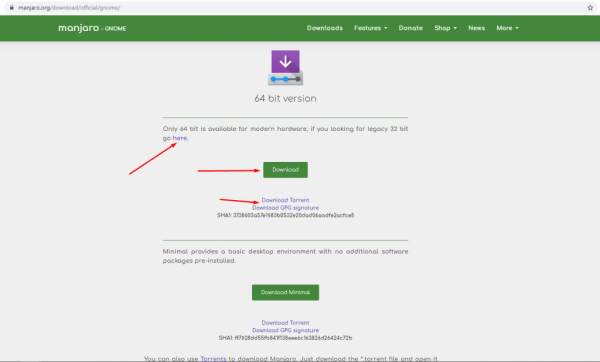Viewport: 600px width, 362px height.
Task: Click the Download Torrent link under Minimal
Action: pyautogui.click(x=285, y=323)
